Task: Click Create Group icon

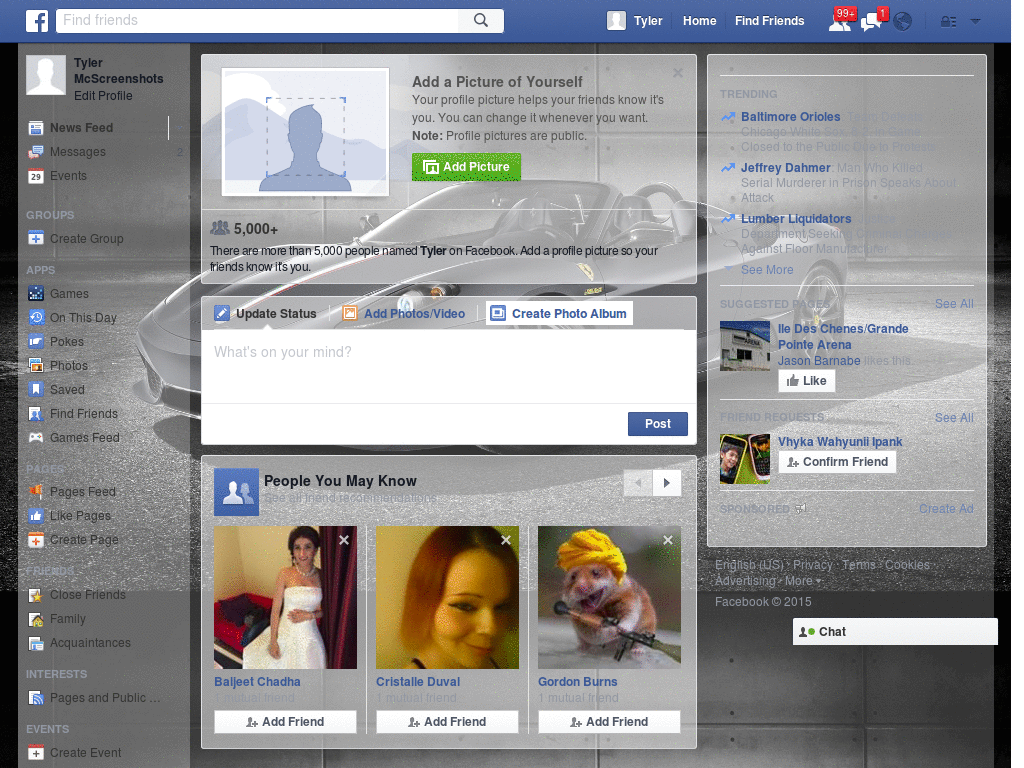Action: click(36, 238)
